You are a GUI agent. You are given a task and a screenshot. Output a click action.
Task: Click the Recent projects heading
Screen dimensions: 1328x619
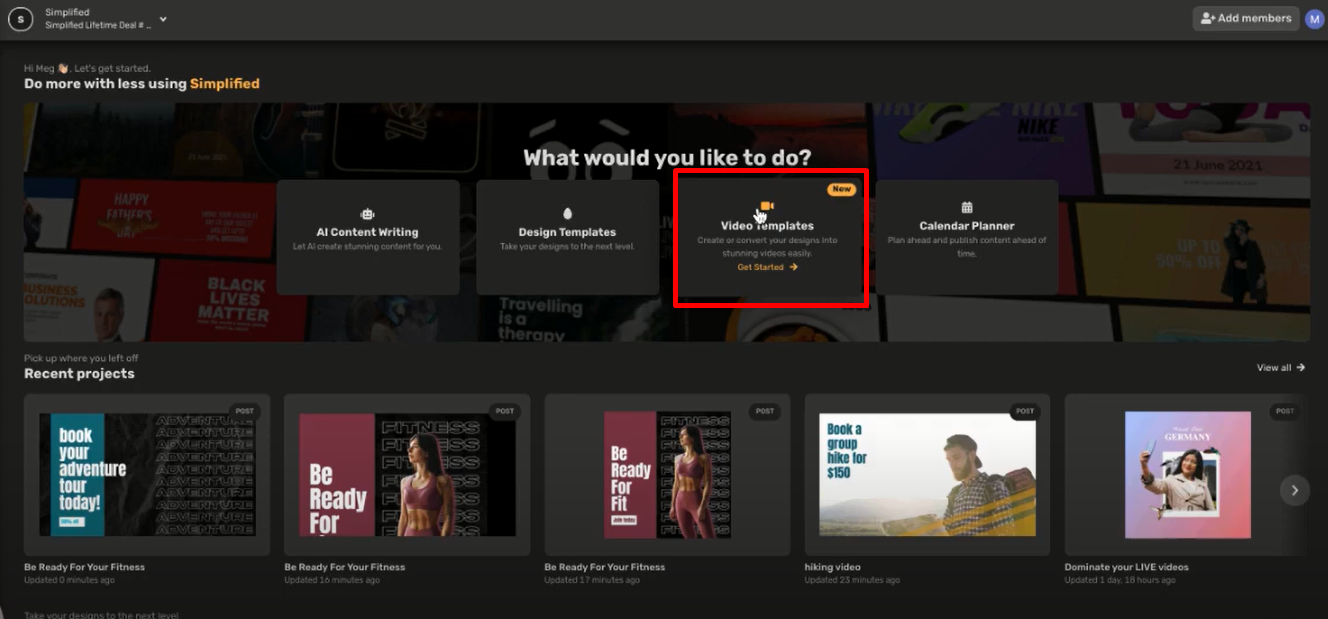tap(79, 374)
